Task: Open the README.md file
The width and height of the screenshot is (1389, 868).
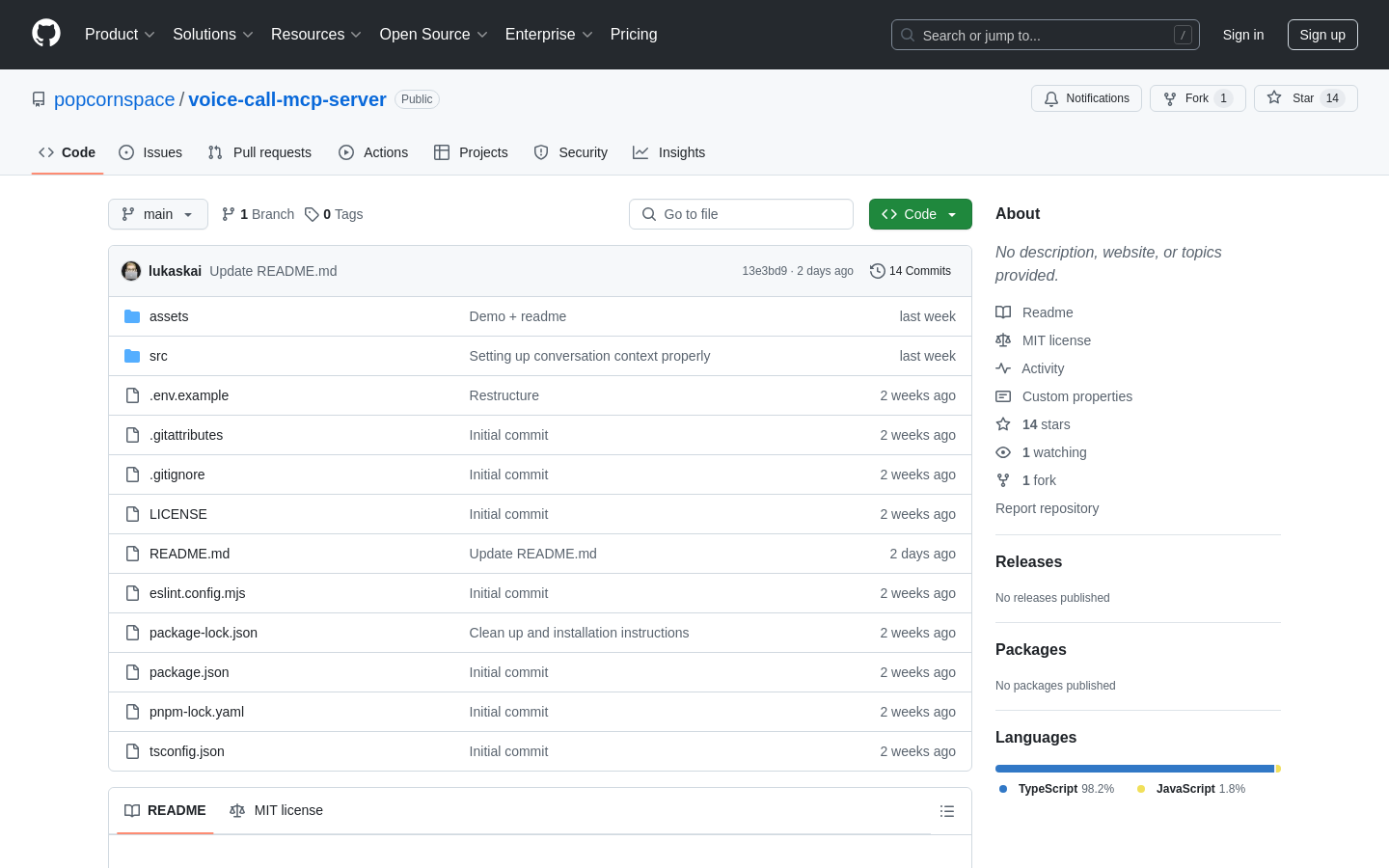Action: coord(189,554)
